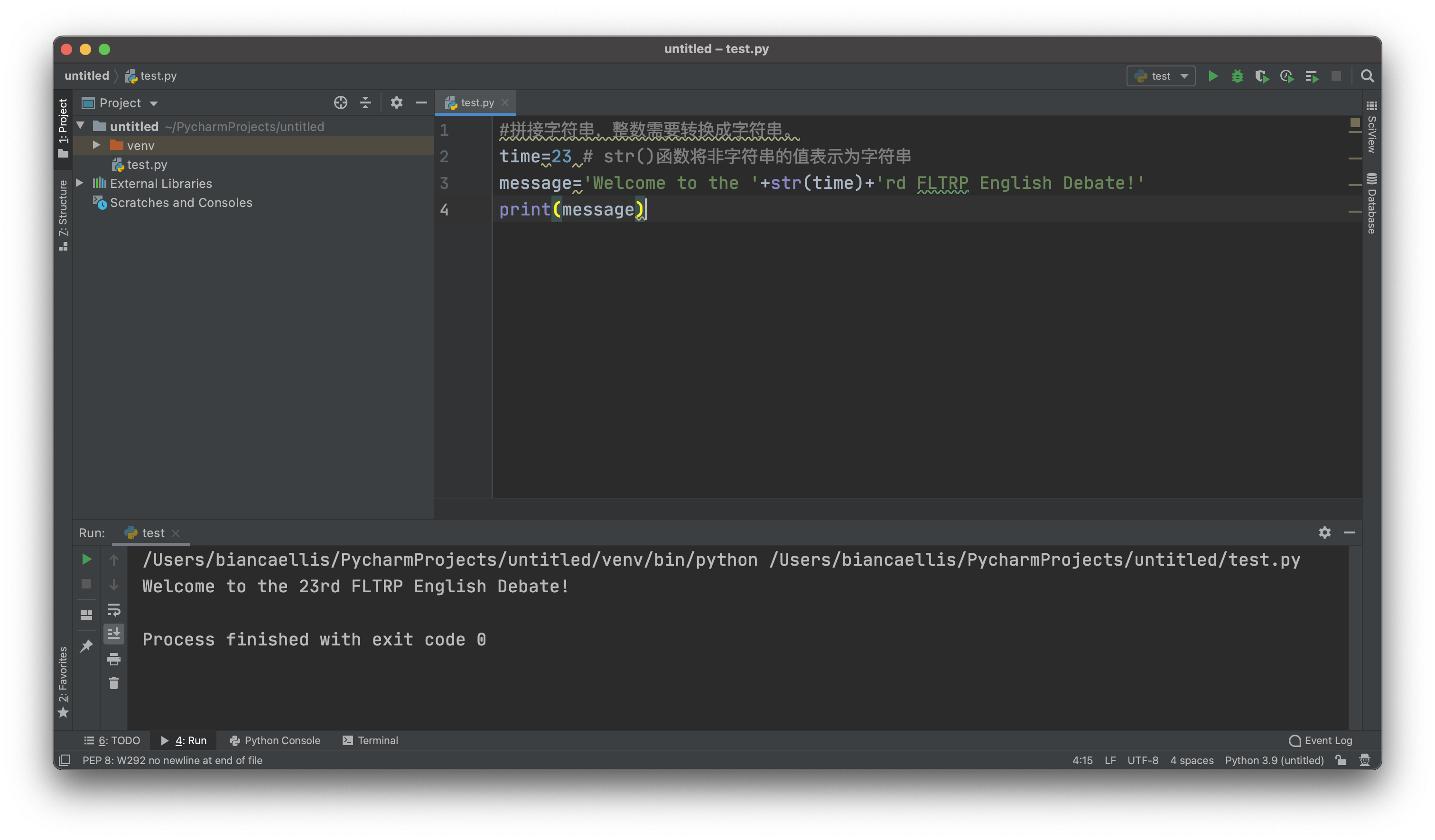The height and width of the screenshot is (840, 1435).
Task: Click Python 3.9 interpreter in status bar
Action: [1274, 760]
